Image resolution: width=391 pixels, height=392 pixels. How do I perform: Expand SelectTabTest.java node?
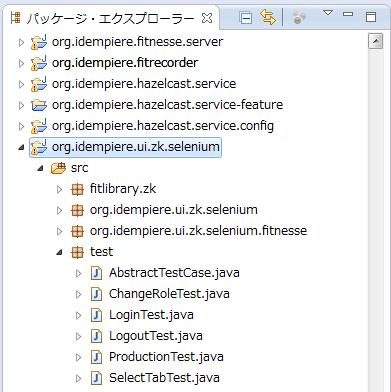click(x=79, y=378)
